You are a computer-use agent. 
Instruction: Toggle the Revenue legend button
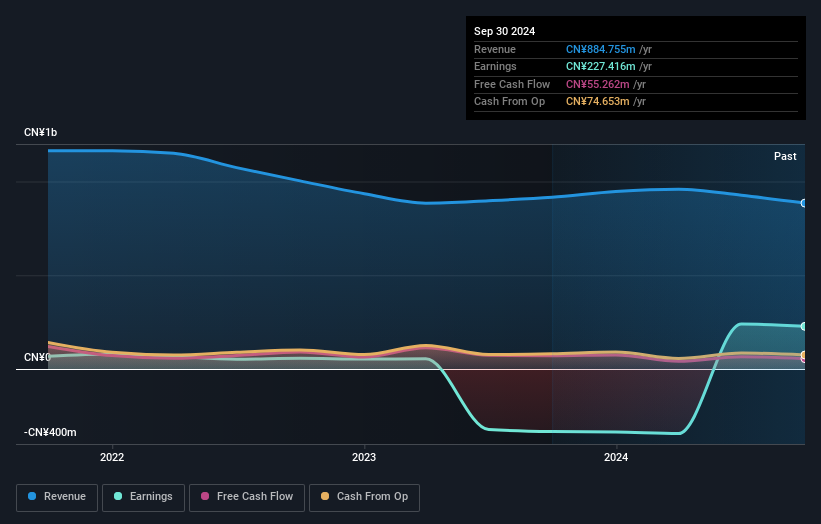pyautogui.click(x=57, y=497)
